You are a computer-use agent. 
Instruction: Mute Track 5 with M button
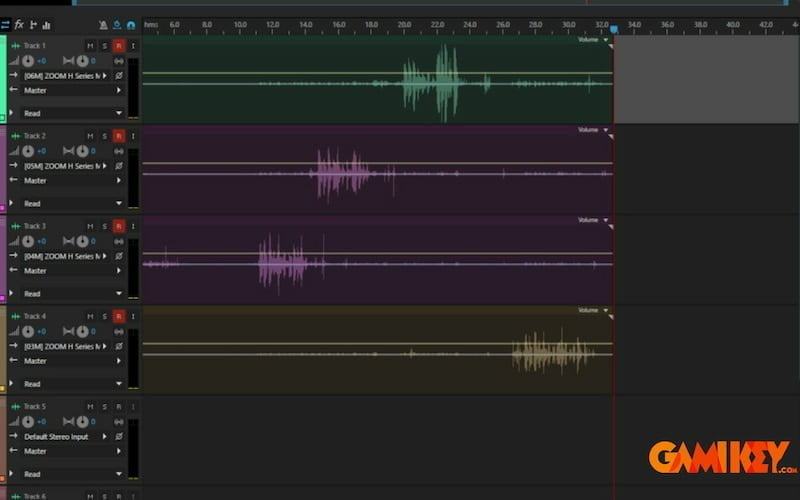(x=90, y=407)
